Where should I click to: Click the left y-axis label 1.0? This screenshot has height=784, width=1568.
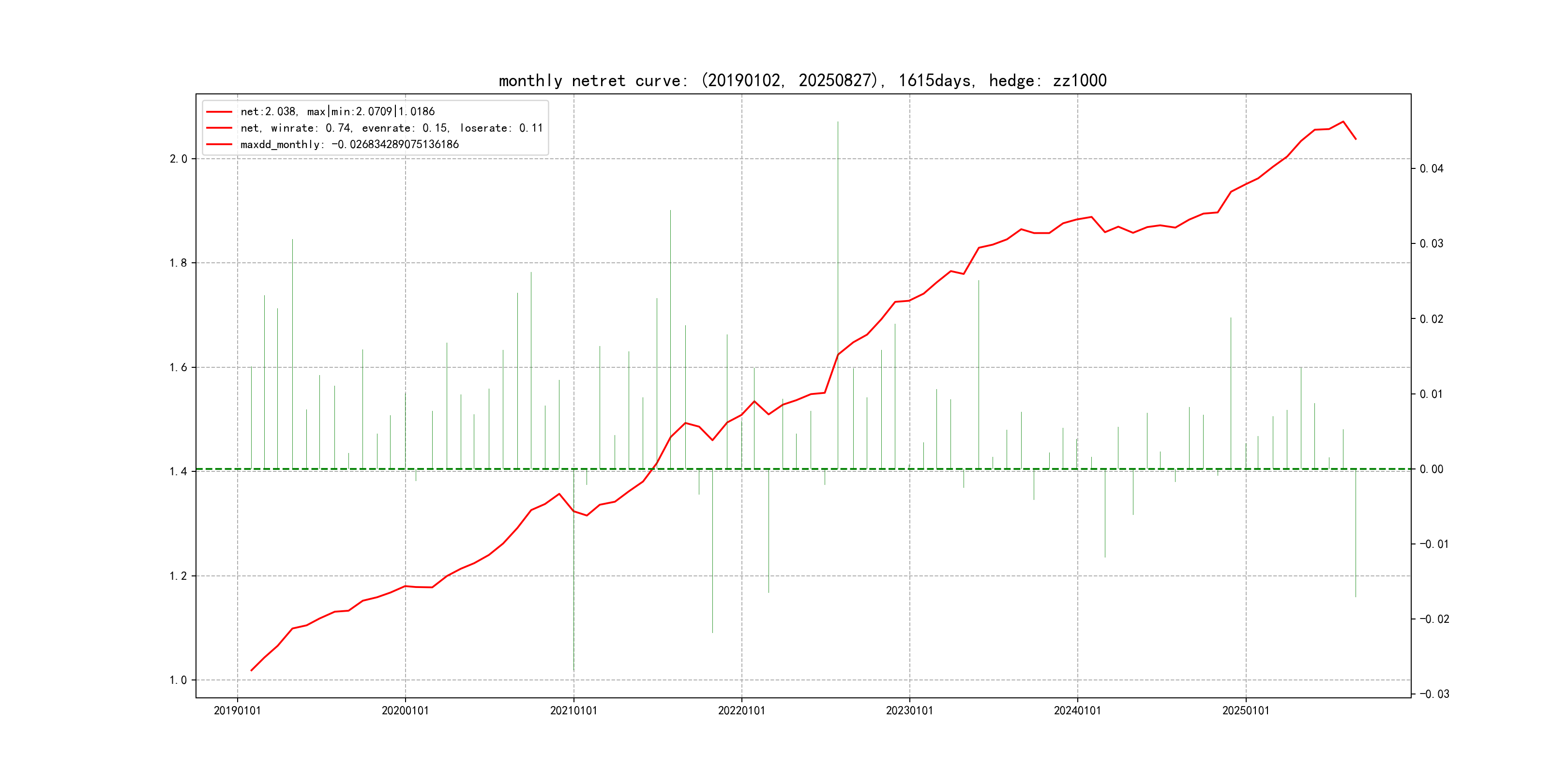(178, 680)
